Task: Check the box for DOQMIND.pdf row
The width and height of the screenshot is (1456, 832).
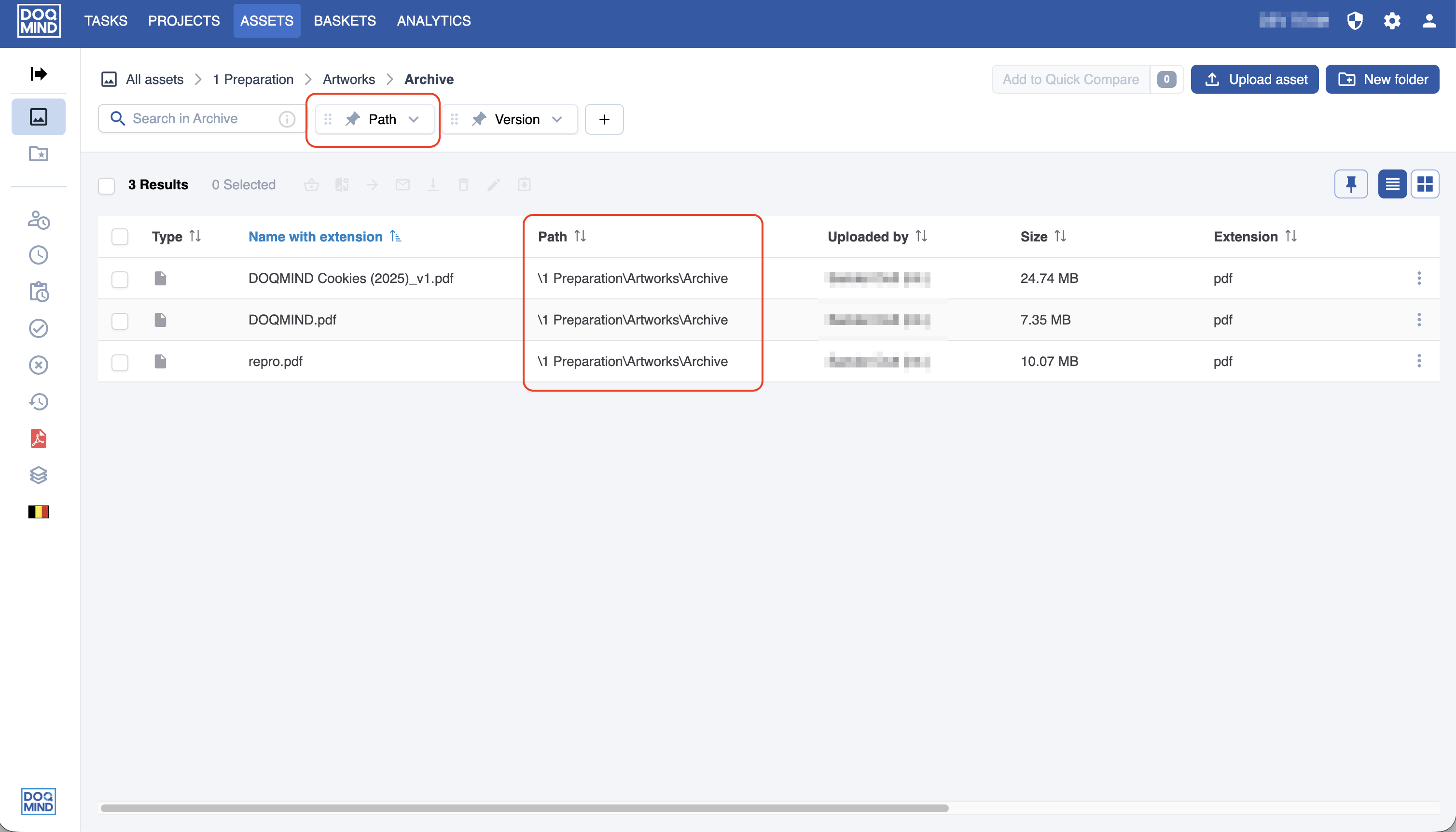Action: tap(120, 321)
